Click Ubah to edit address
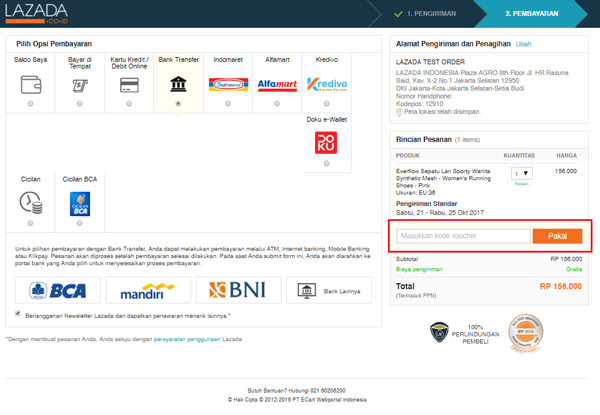Screen dimensions: 600x415 (x=523, y=44)
